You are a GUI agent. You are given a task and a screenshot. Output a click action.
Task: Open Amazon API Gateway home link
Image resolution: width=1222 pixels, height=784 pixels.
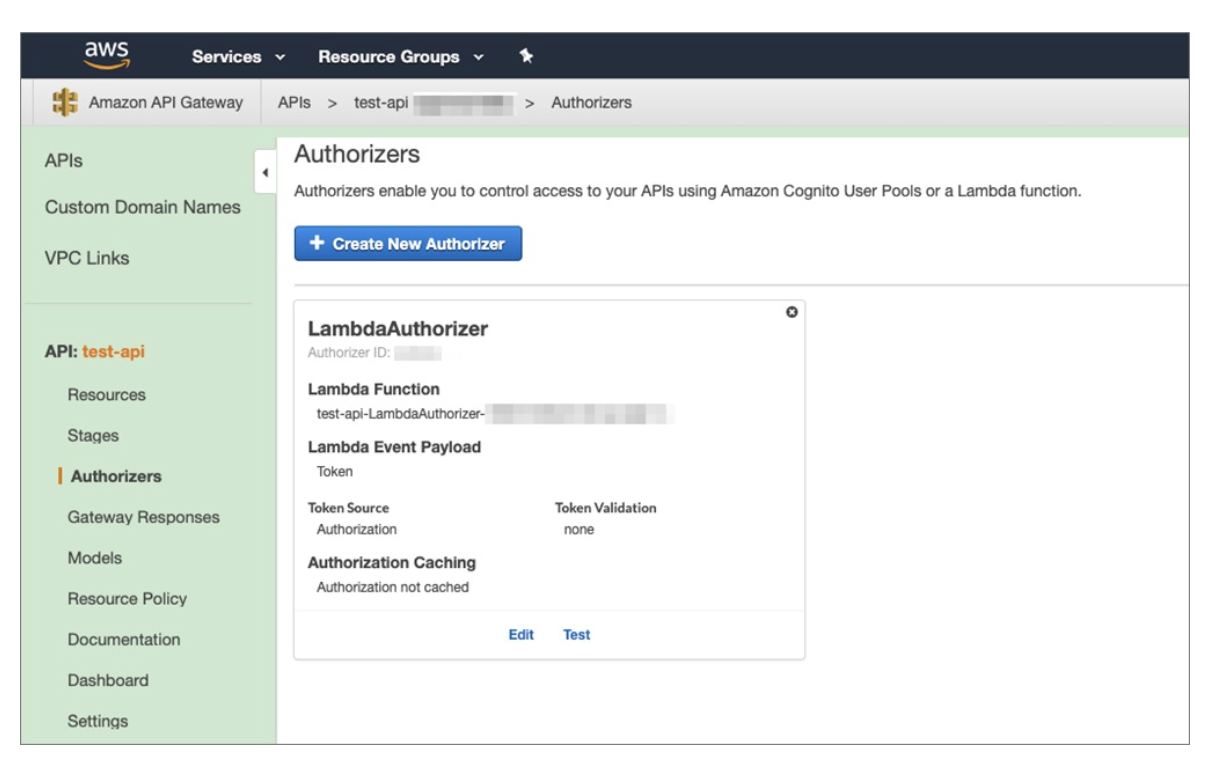click(x=166, y=102)
